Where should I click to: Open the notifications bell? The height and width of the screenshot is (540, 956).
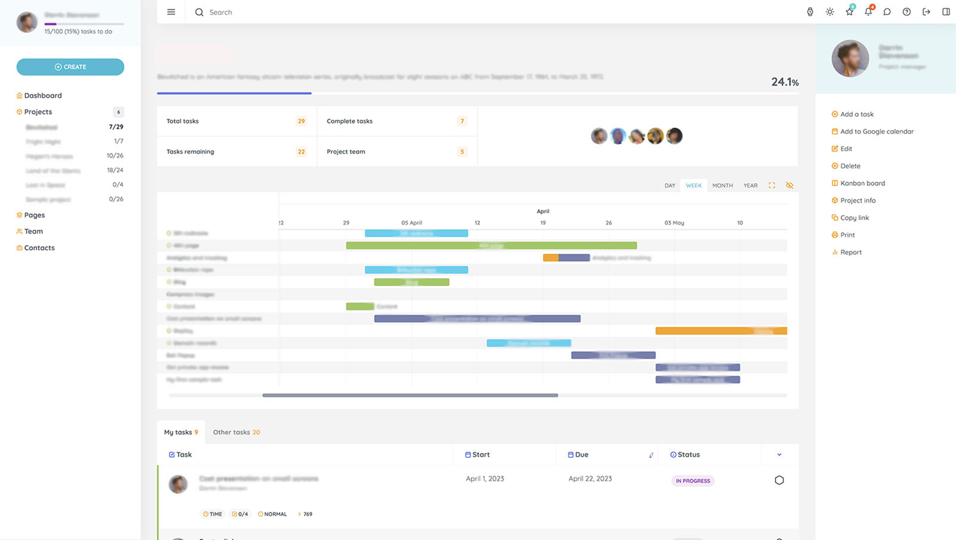point(868,12)
